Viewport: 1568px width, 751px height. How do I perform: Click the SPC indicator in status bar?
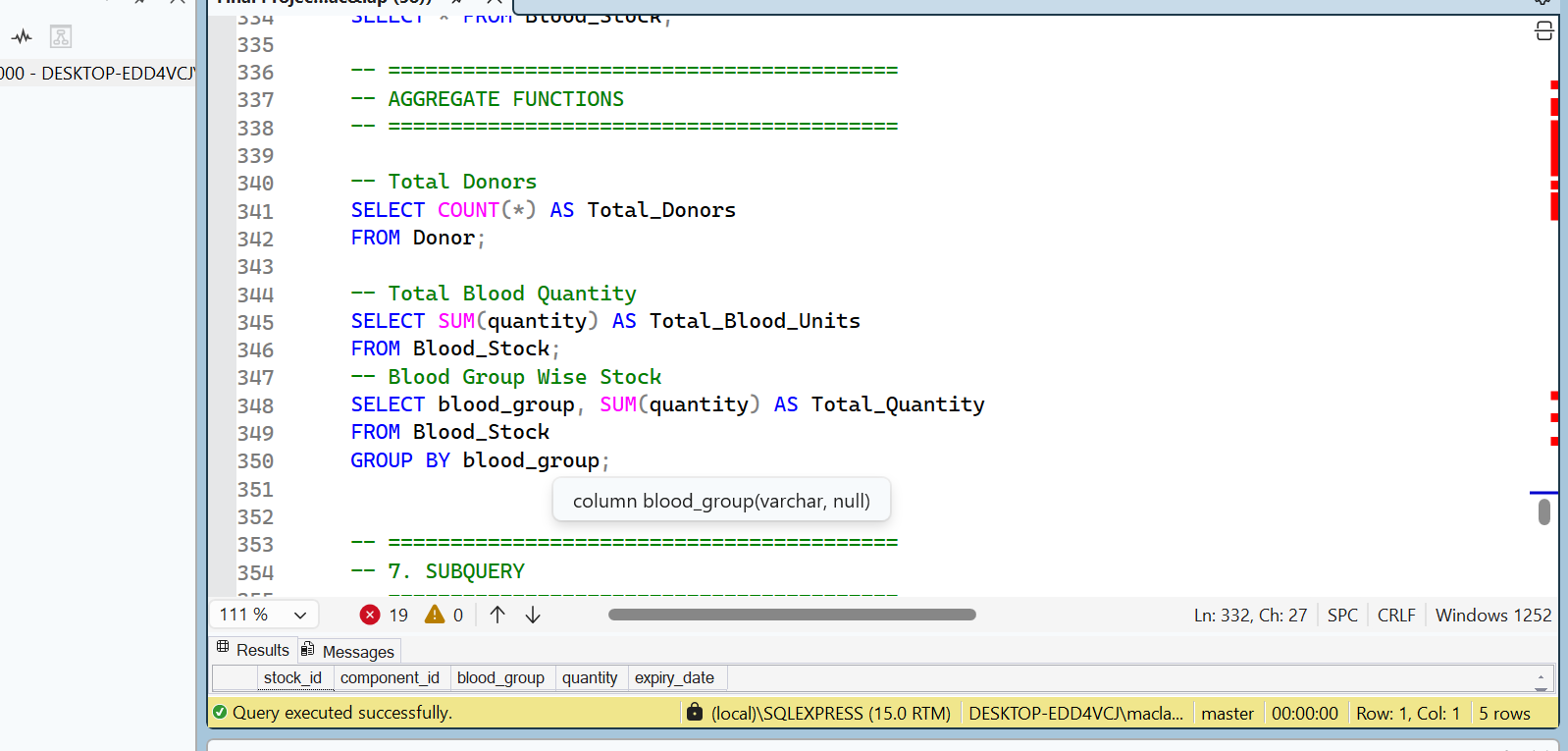pos(1342,616)
